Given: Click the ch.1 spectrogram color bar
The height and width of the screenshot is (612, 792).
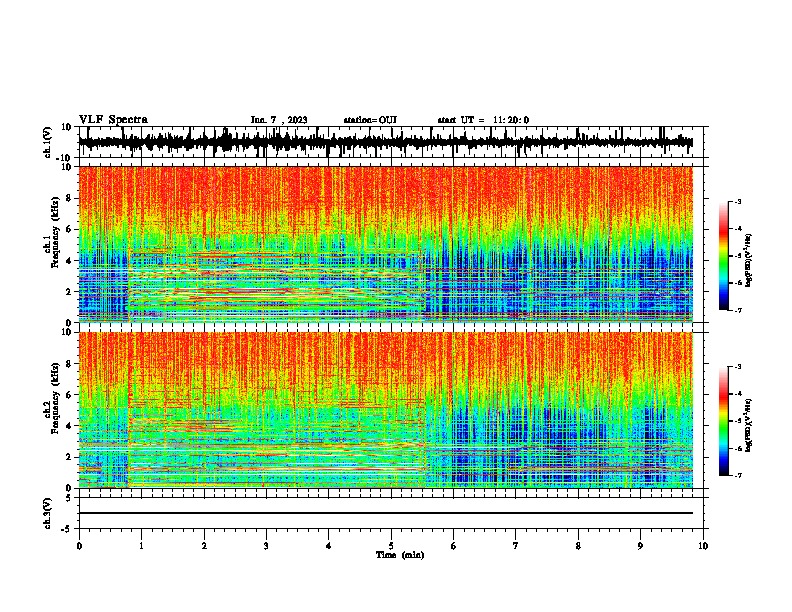Looking at the screenshot, I should tap(723, 256).
